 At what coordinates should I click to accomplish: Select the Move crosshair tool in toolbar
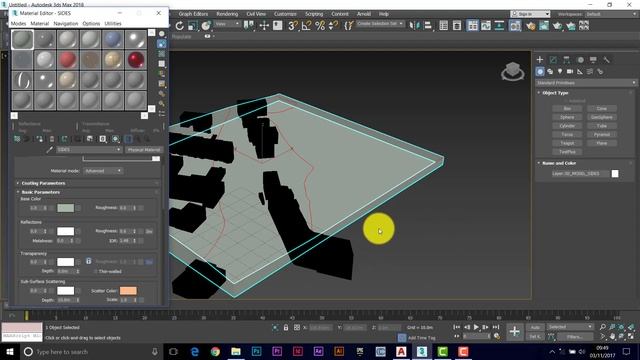point(264,26)
